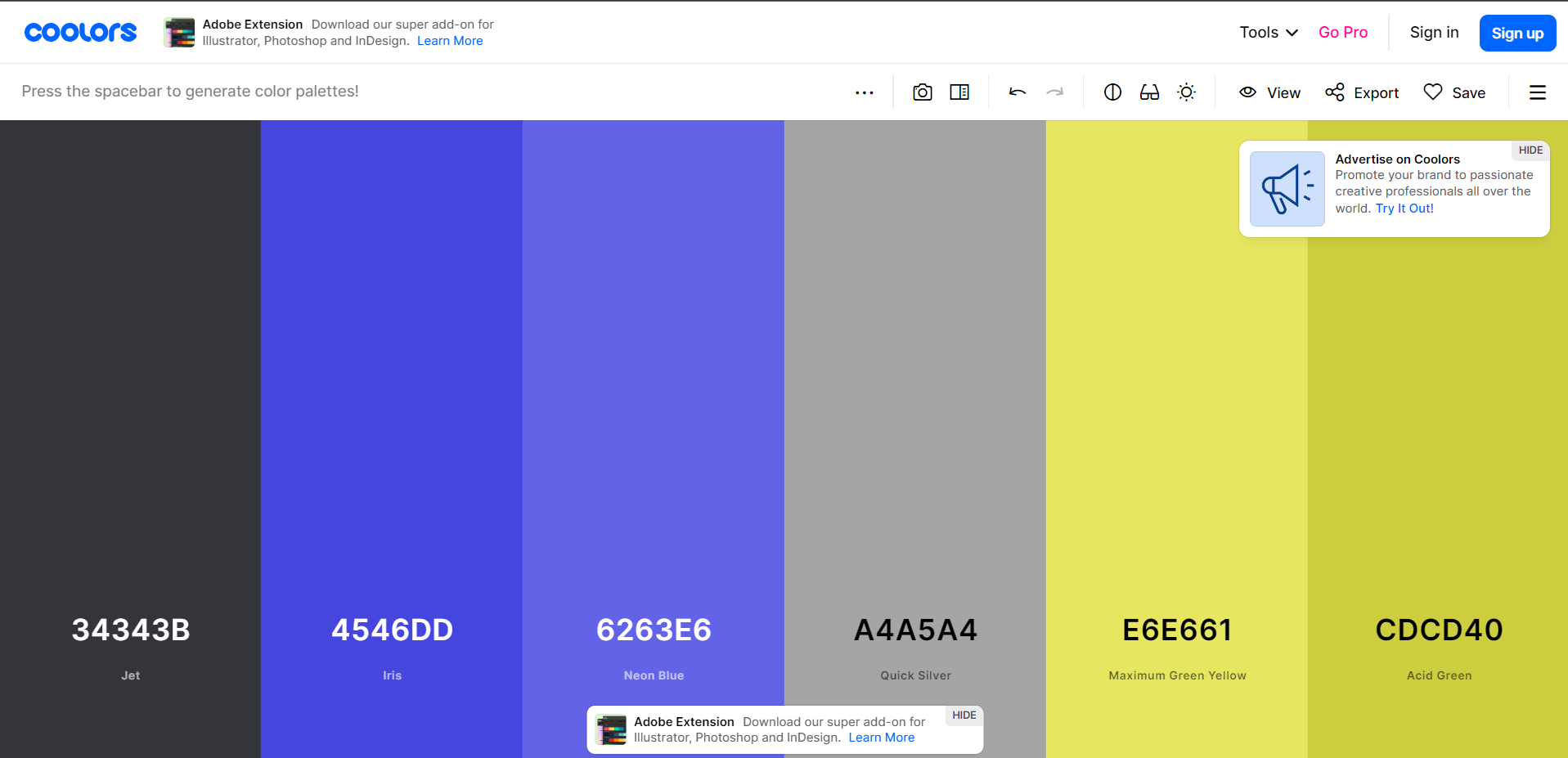The image size is (1568, 758).
Task: Toggle the color blindness glasses icon
Action: point(1149,92)
